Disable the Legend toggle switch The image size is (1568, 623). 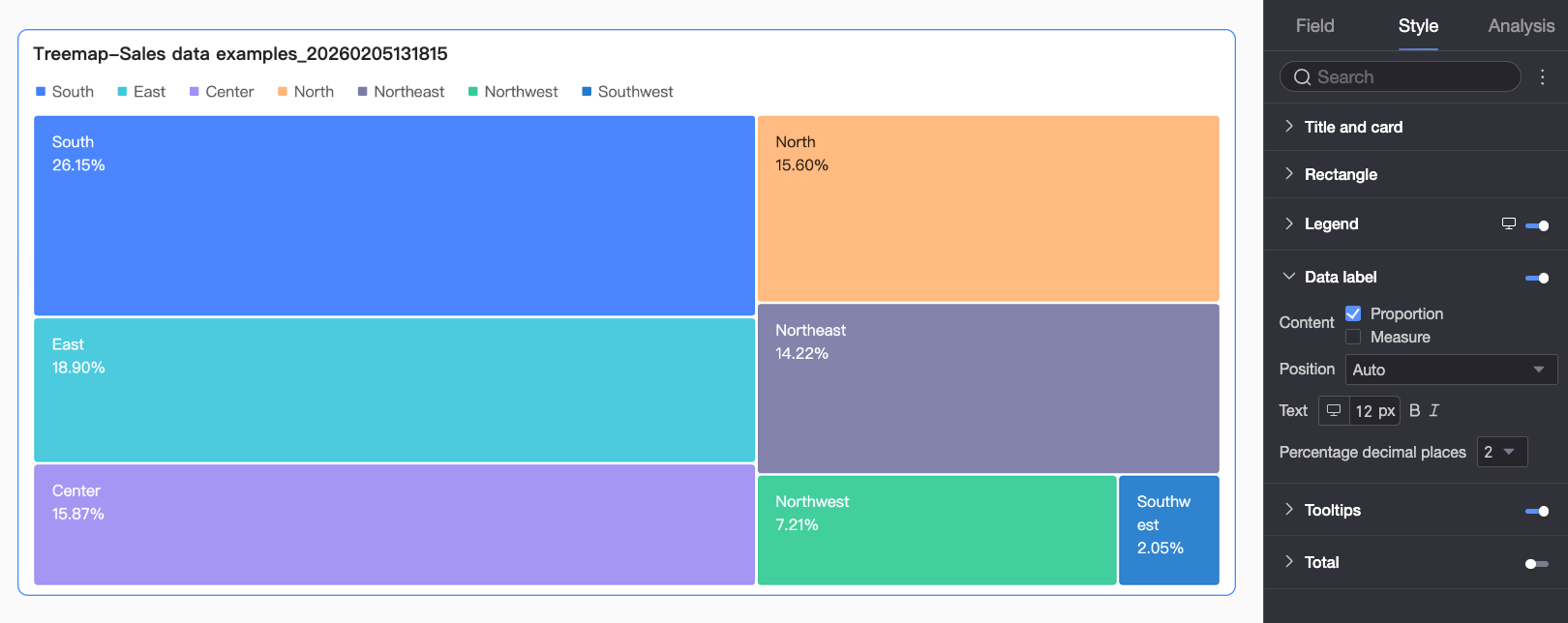(1537, 225)
